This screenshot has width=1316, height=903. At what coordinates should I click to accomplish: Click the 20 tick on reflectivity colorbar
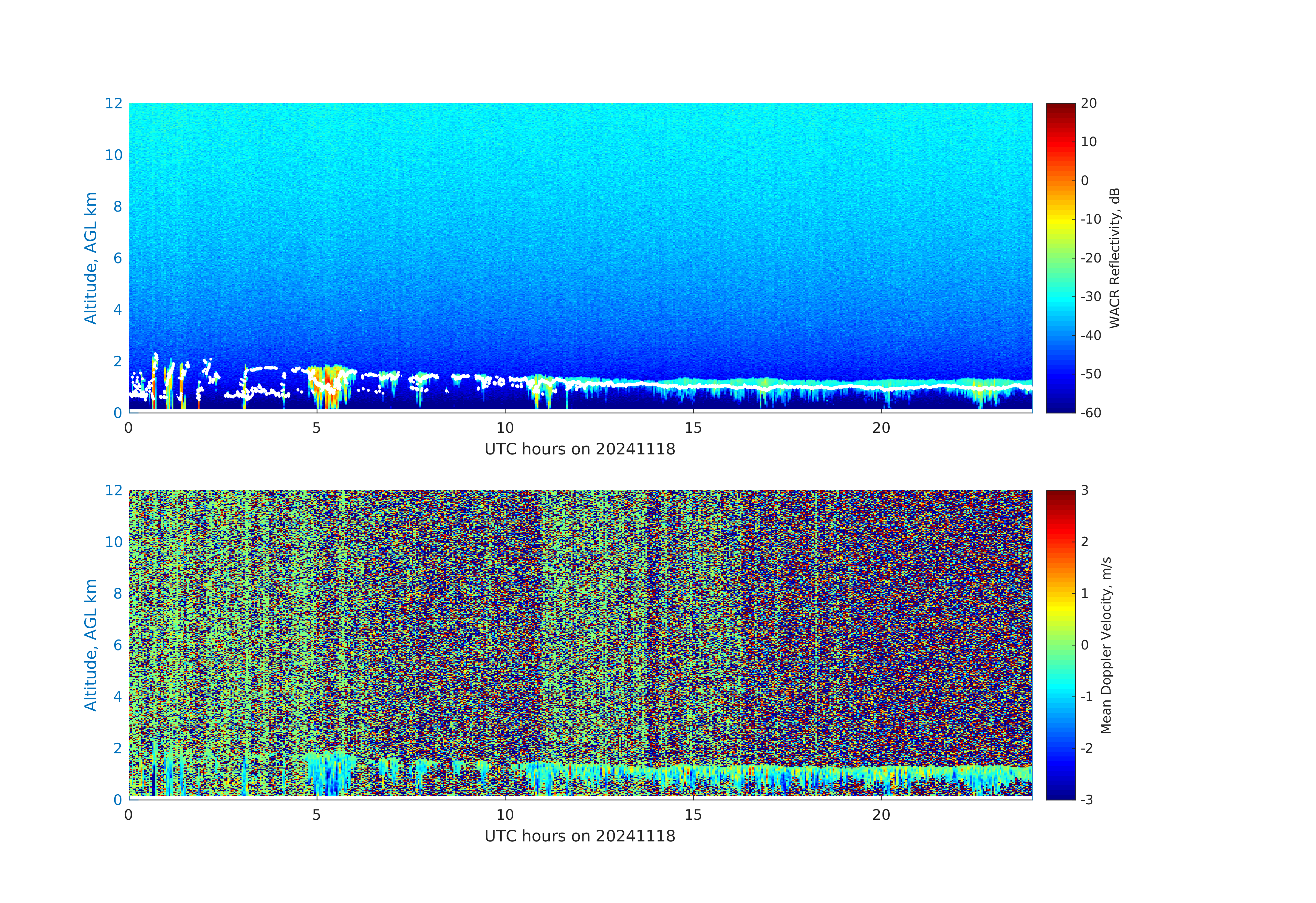tap(1088, 104)
